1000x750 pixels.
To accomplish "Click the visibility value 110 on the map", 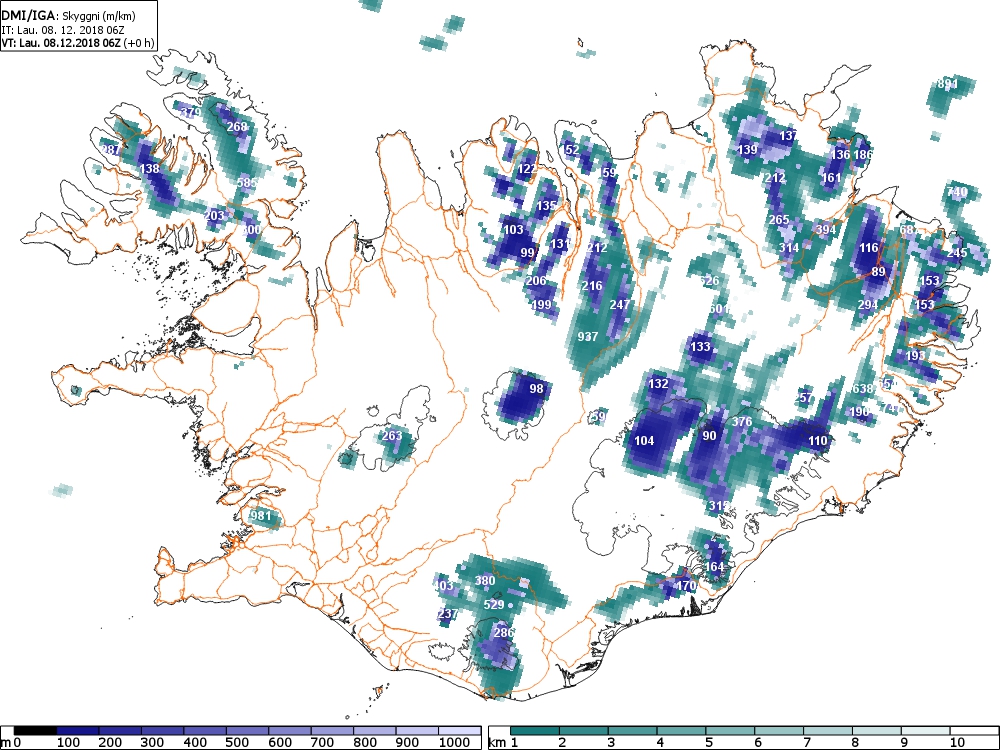I will coord(818,440).
